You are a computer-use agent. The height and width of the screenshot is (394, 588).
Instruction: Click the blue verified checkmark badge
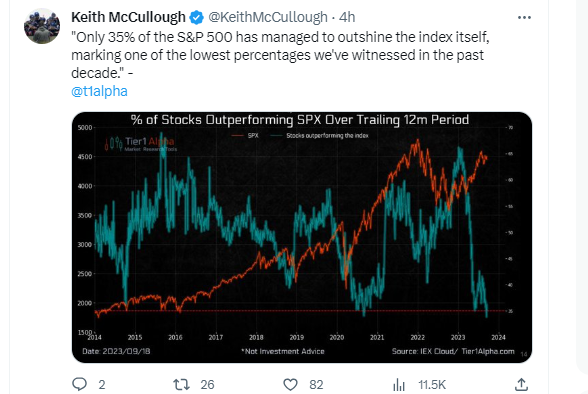[196, 17]
